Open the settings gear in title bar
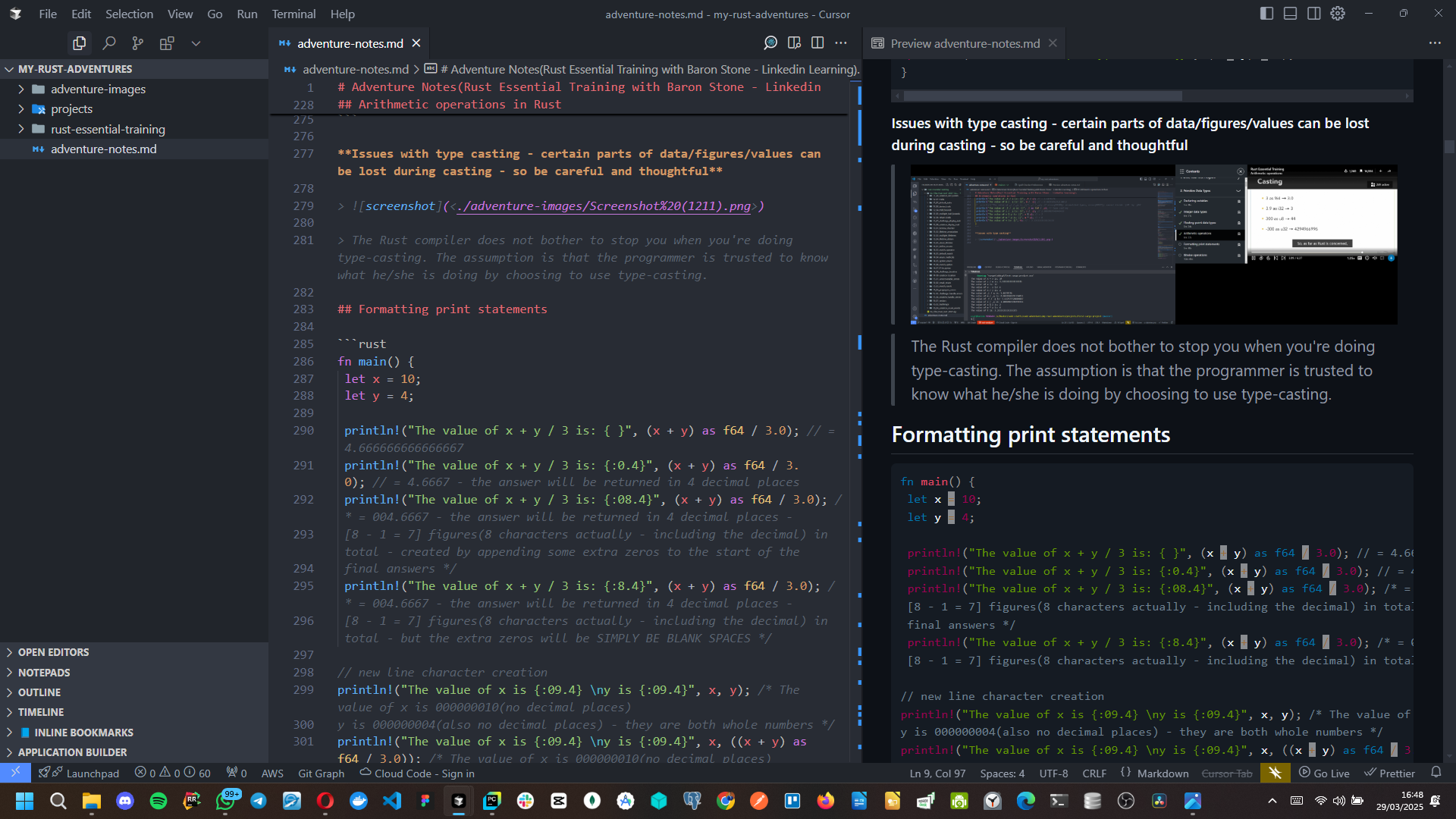 tap(1338, 14)
